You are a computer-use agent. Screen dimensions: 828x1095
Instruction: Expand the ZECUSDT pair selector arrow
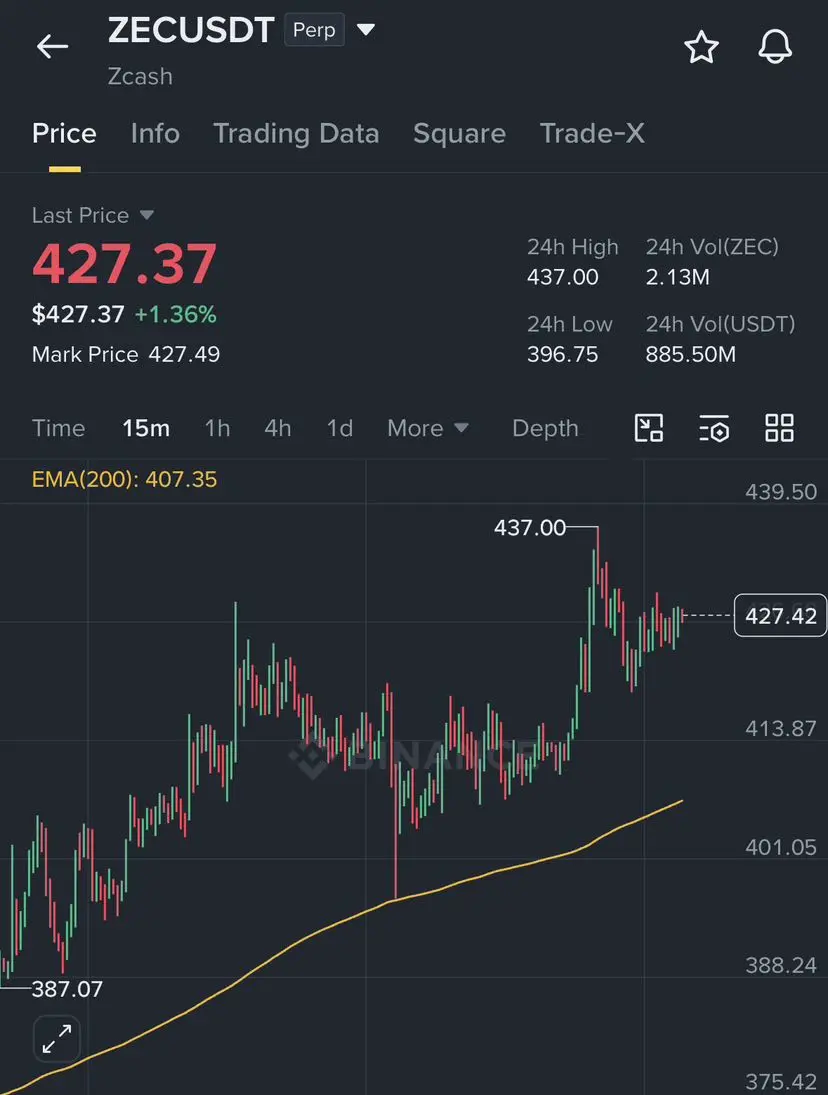click(366, 30)
